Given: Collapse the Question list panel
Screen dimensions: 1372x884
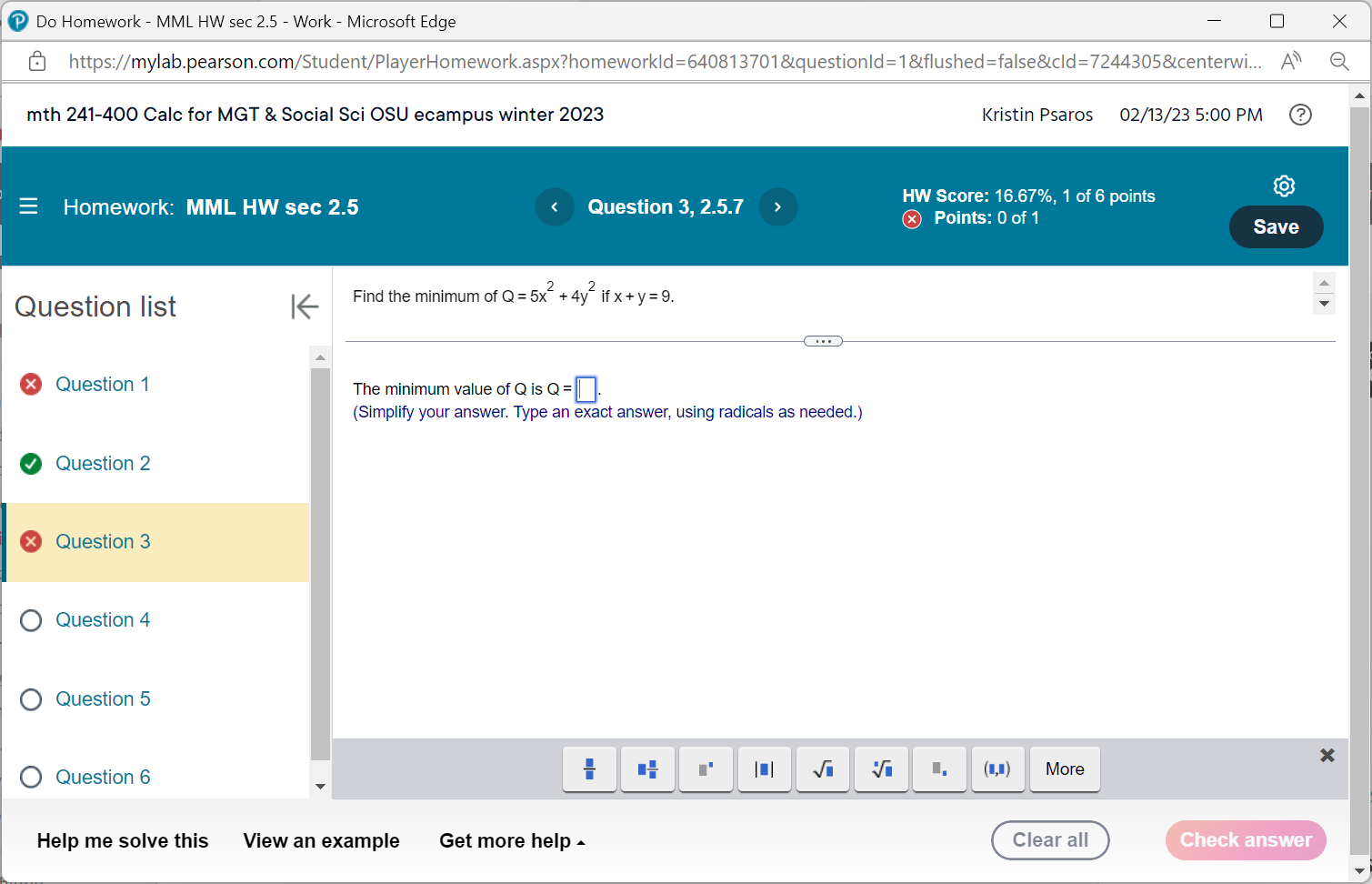Looking at the screenshot, I should pyautogui.click(x=305, y=306).
